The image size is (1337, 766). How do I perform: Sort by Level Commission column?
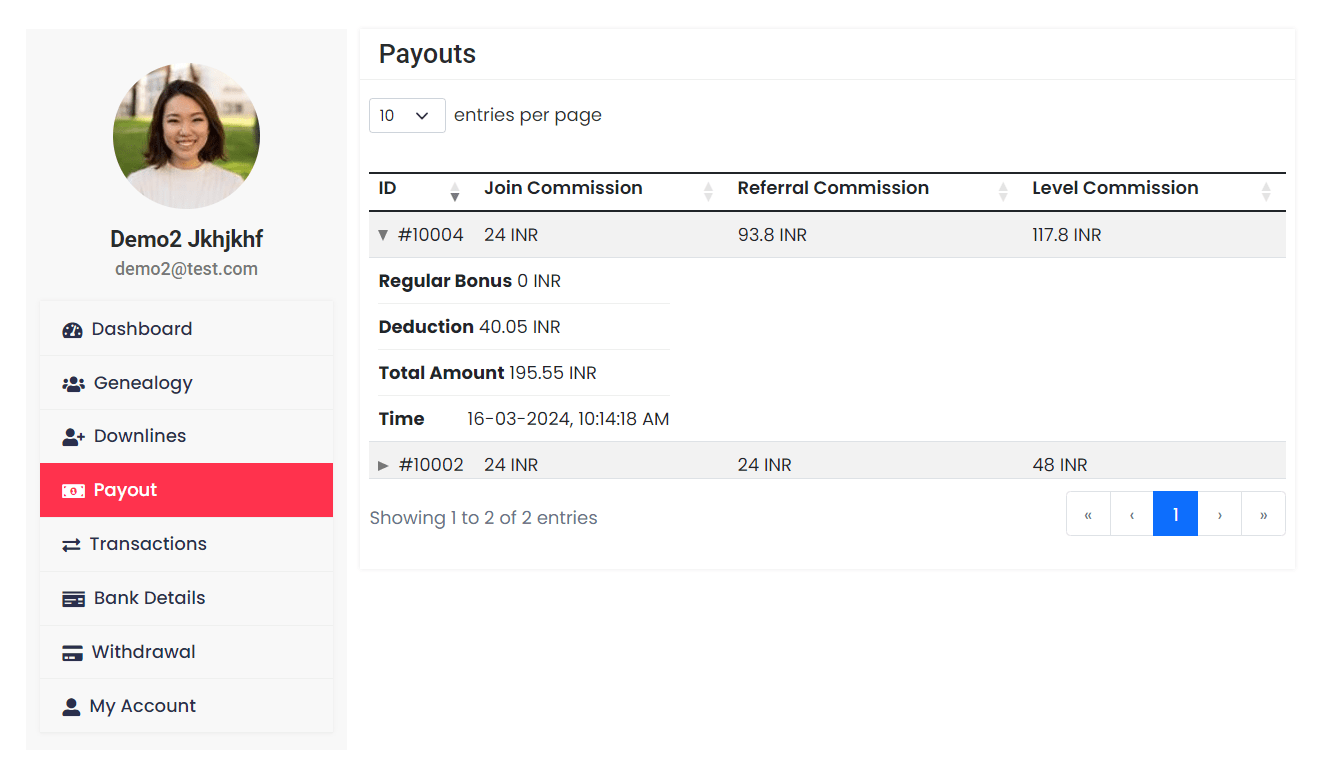[1266, 191]
